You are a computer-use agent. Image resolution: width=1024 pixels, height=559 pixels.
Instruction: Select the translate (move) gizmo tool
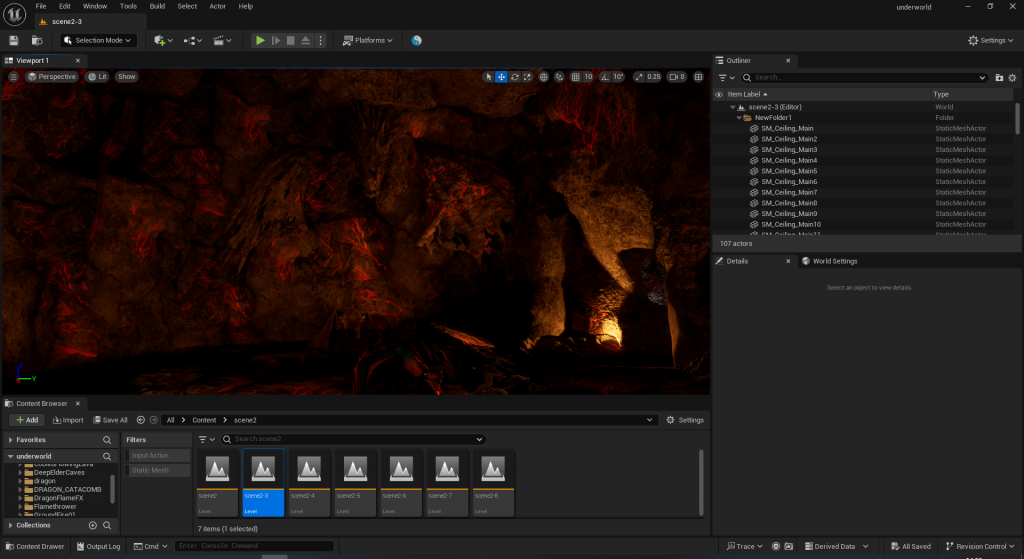(501, 77)
